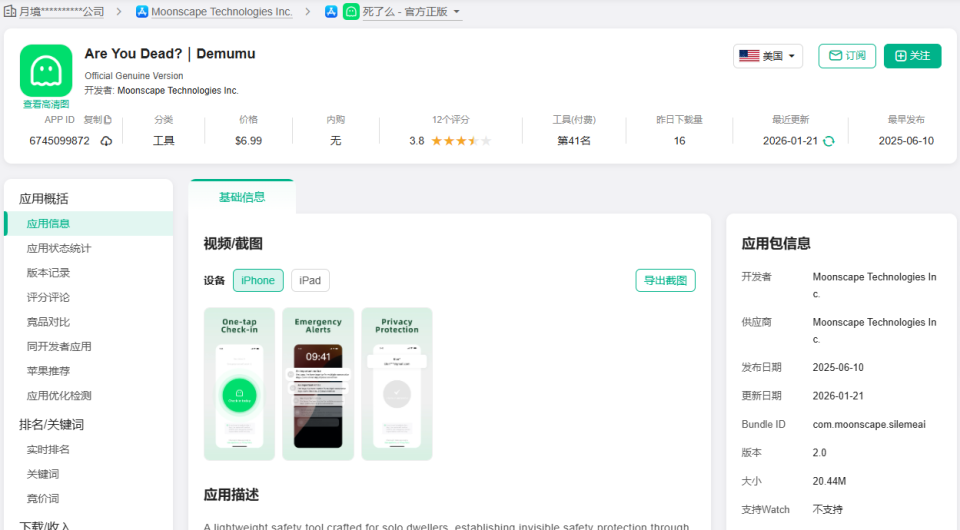The height and width of the screenshot is (530, 960).
Task: Open 实时排名 in the sidebar
Action: [48, 449]
